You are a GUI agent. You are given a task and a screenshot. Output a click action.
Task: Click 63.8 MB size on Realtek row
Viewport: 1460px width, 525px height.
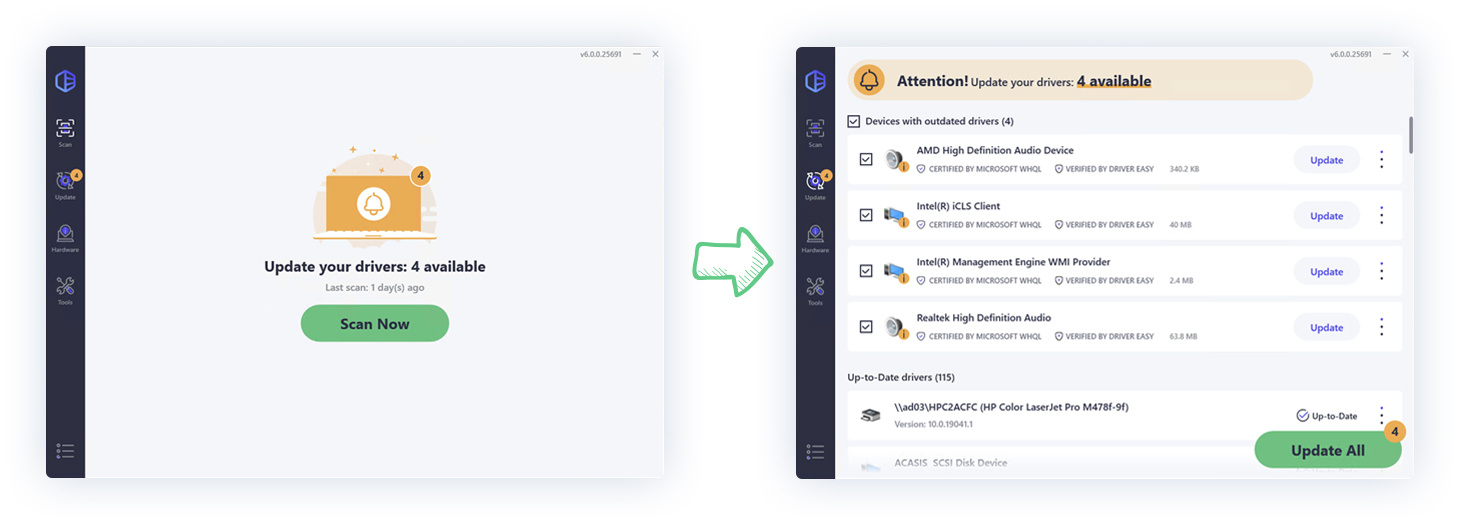(x=1183, y=337)
